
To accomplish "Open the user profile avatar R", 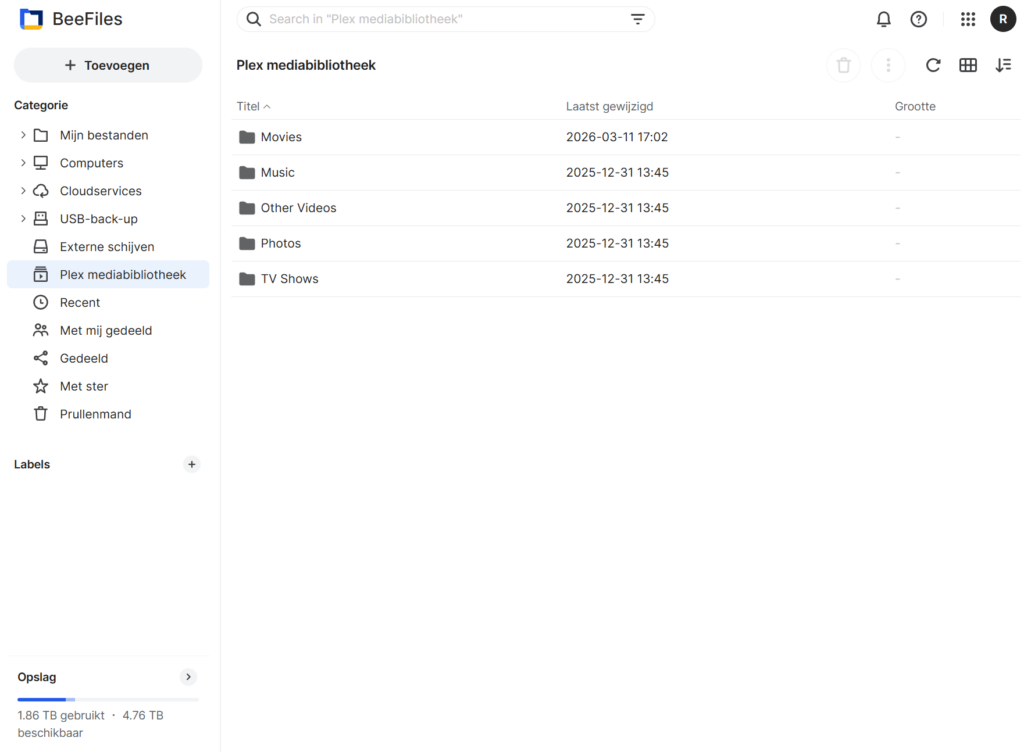I will tap(1003, 19).
